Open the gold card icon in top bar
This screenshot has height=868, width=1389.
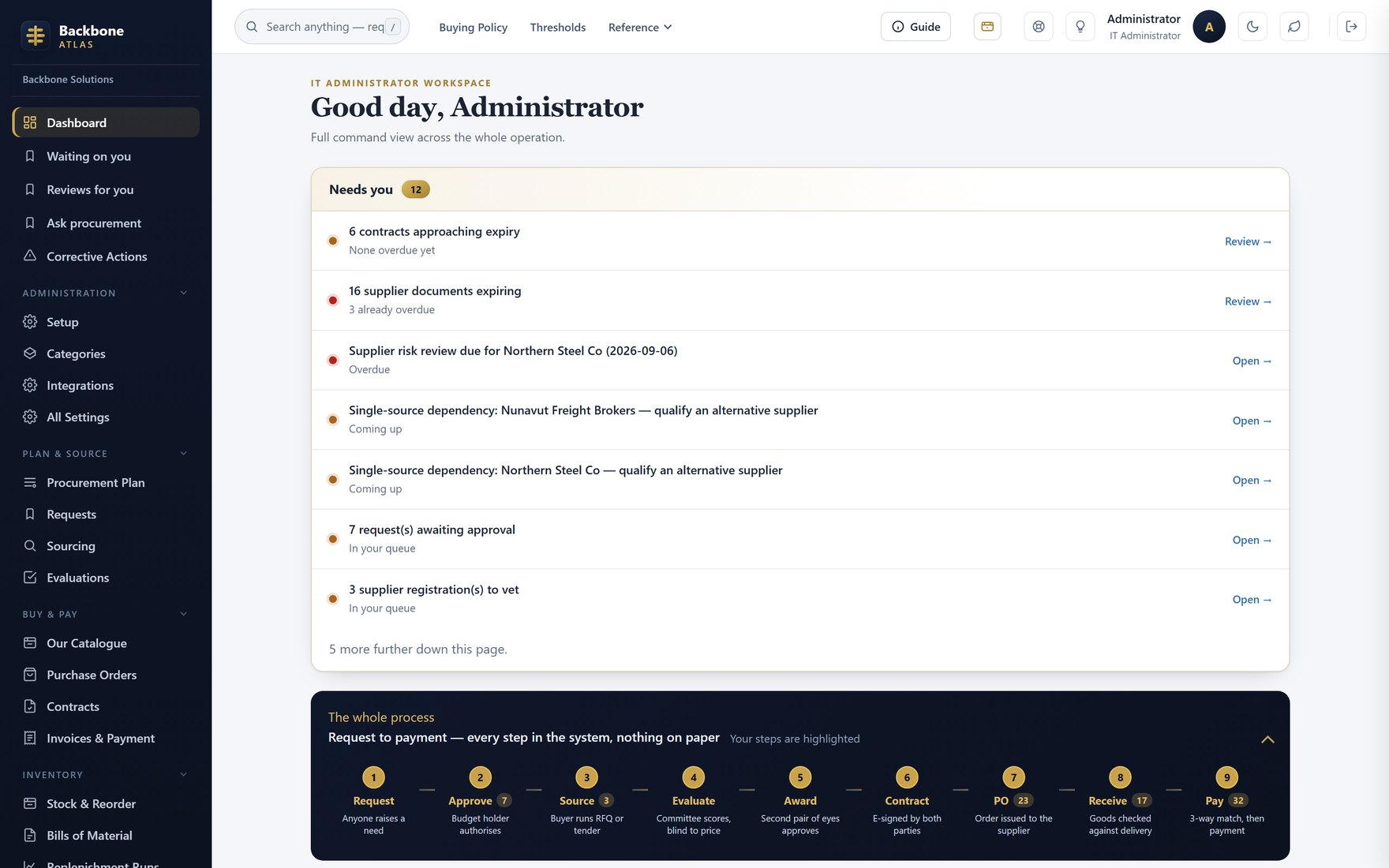tap(987, 27)
